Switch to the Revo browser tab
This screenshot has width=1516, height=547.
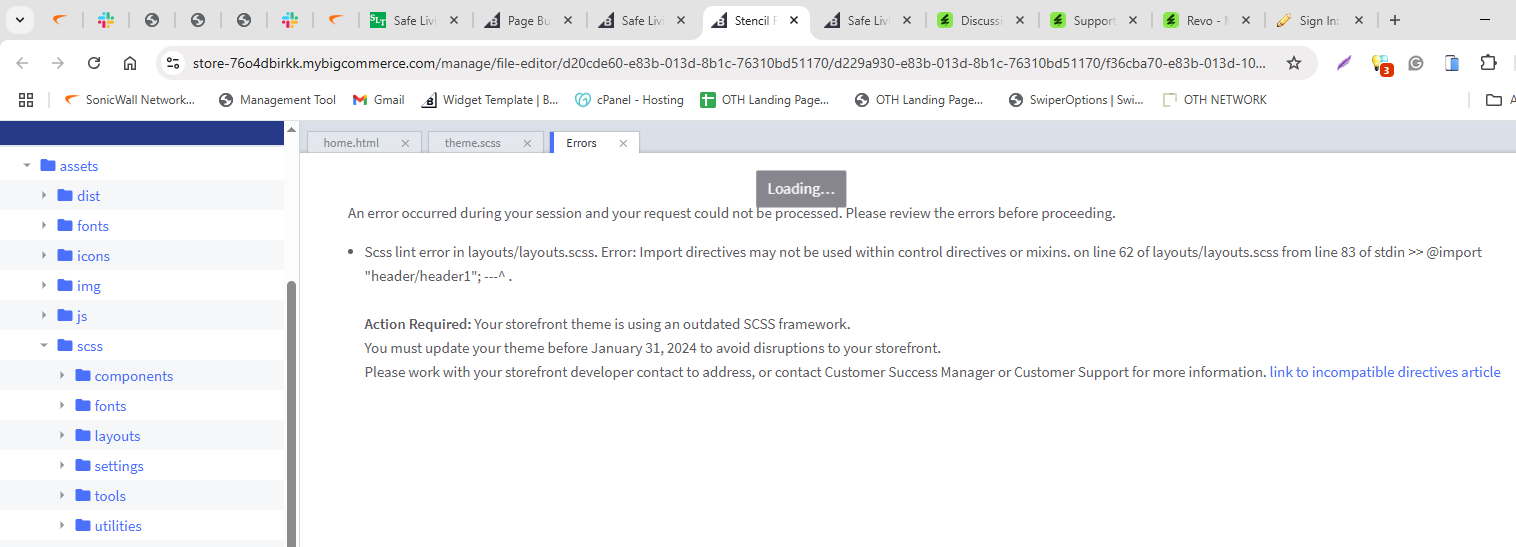pos(1207,20)
